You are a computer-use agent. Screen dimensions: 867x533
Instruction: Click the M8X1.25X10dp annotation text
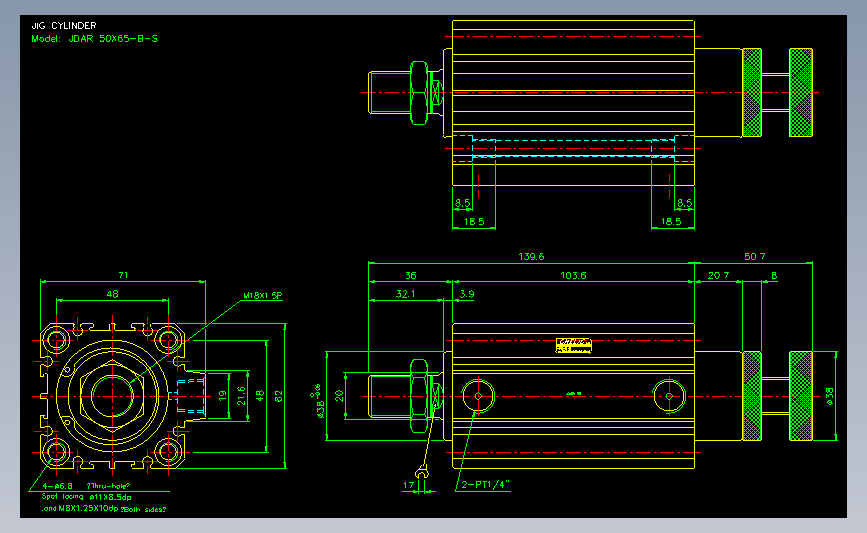88,509
